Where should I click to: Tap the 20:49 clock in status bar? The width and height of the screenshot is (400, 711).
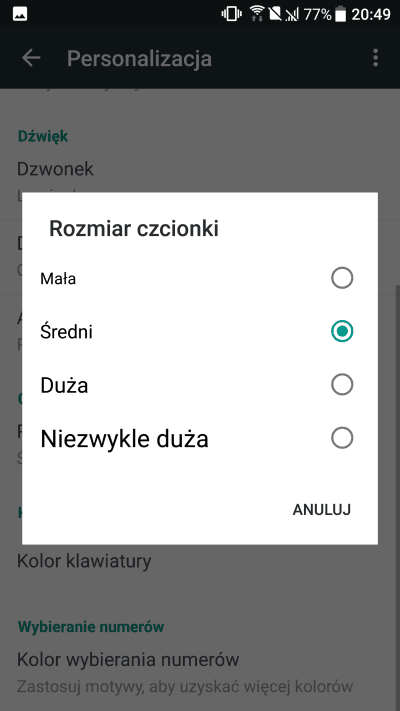pos(371,15)
